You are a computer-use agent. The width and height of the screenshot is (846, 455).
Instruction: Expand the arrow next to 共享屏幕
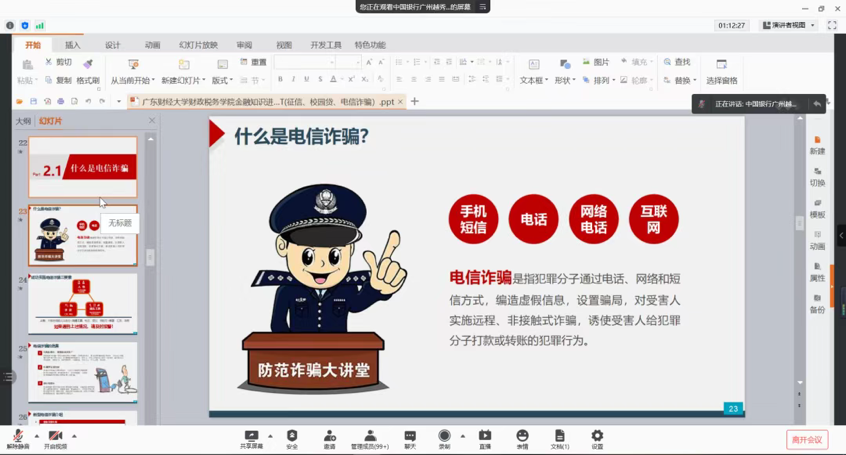pos(270,435)
